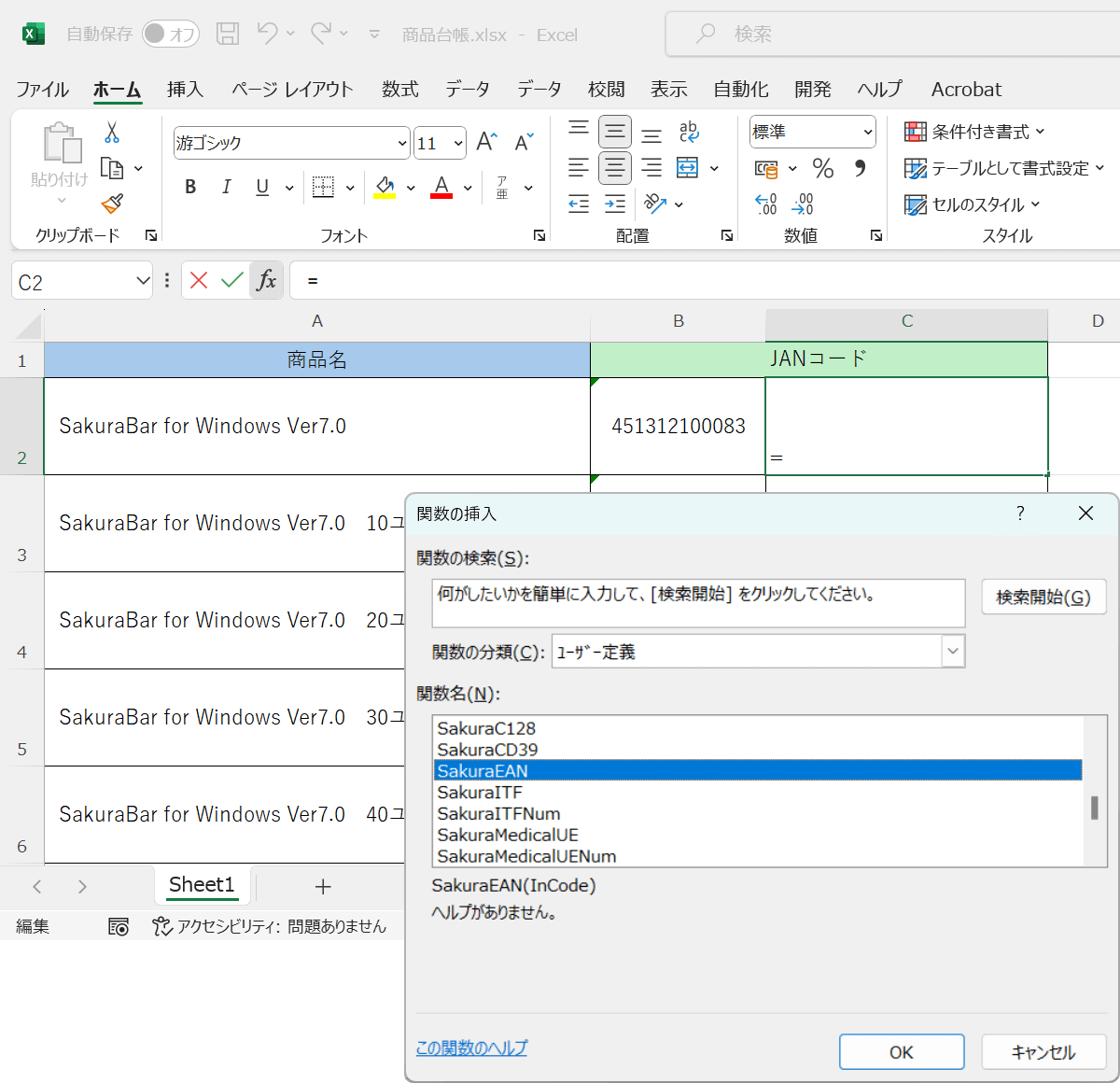Viewport: 1120px width, 1083px height.
Task: Increase indent
Action: click(615, 204)
